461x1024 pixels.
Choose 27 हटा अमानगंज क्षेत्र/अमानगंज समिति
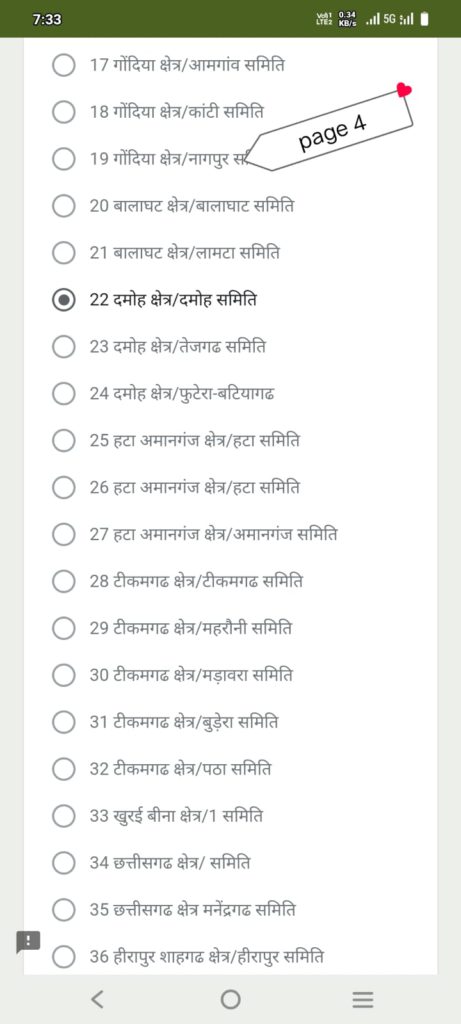point(63,536)
